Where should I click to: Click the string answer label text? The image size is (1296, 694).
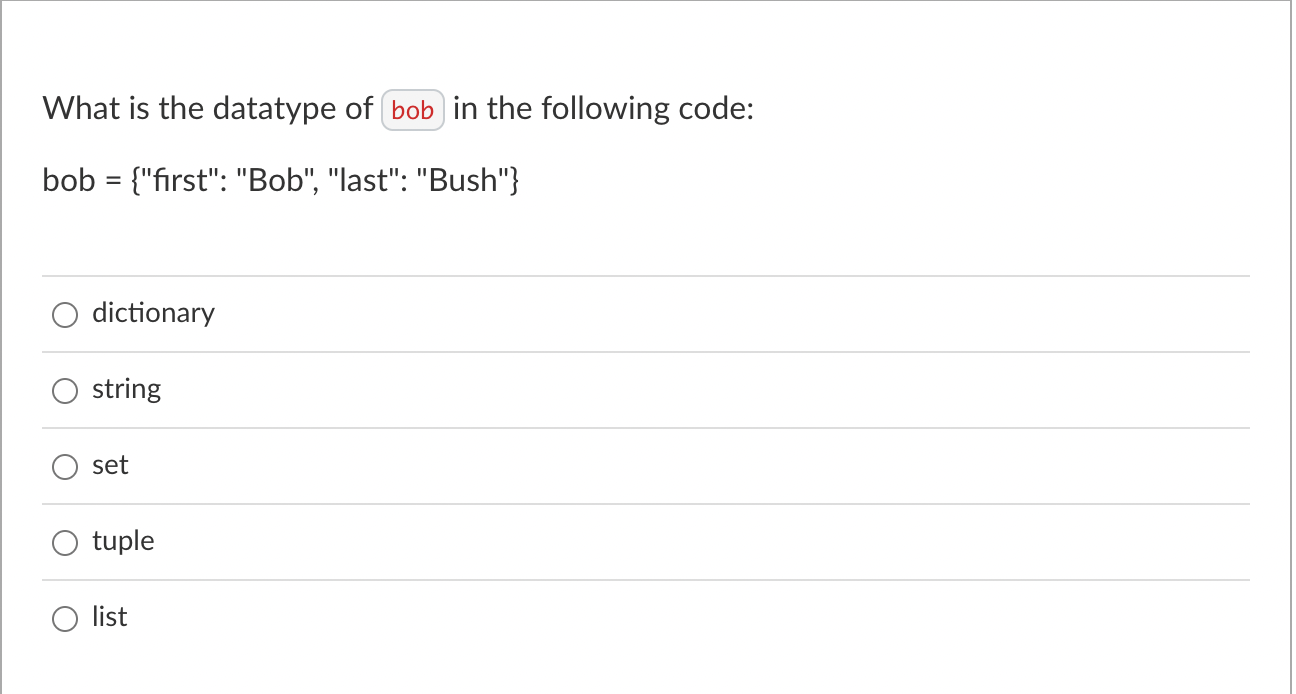[x=126, y=389]
